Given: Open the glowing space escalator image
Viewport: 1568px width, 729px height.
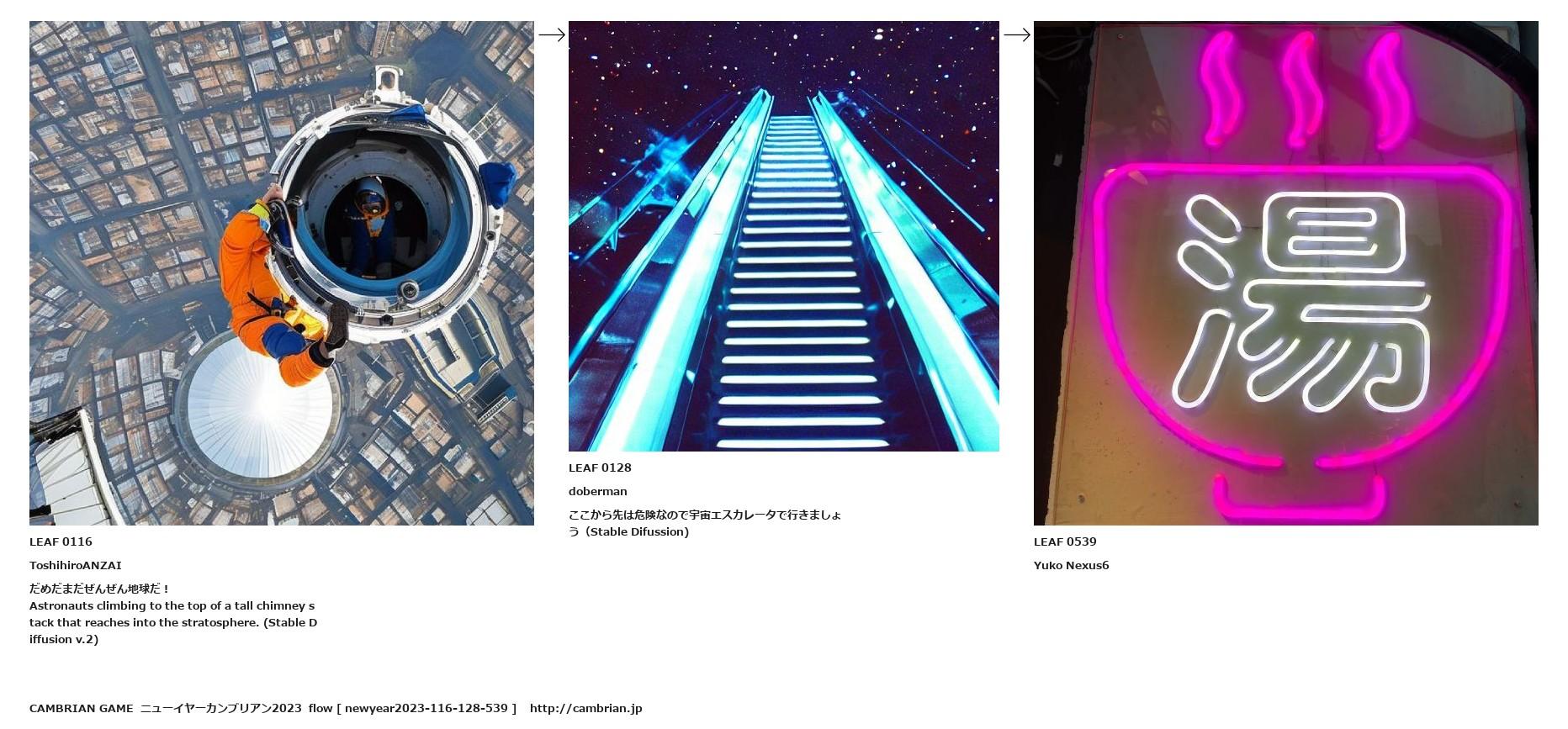Looking at the screenshot, I should click(784, 236).
